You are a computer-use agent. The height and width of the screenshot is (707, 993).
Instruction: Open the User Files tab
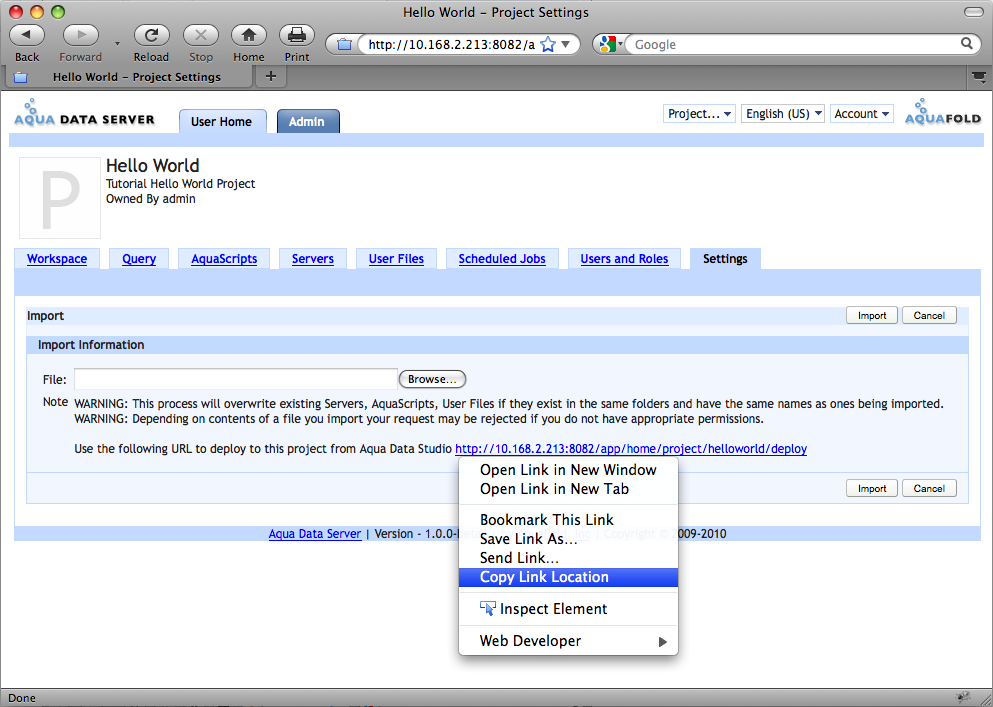point(396,258)
